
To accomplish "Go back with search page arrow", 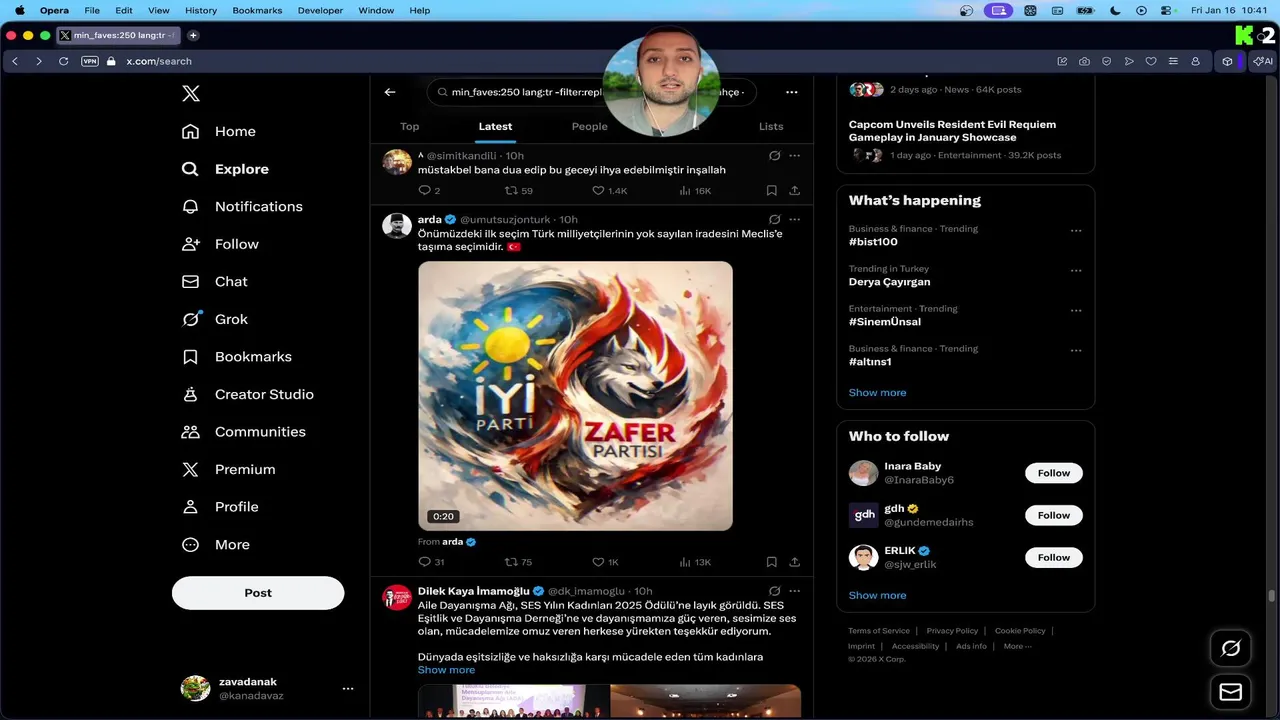I will (x=390, y=92).
